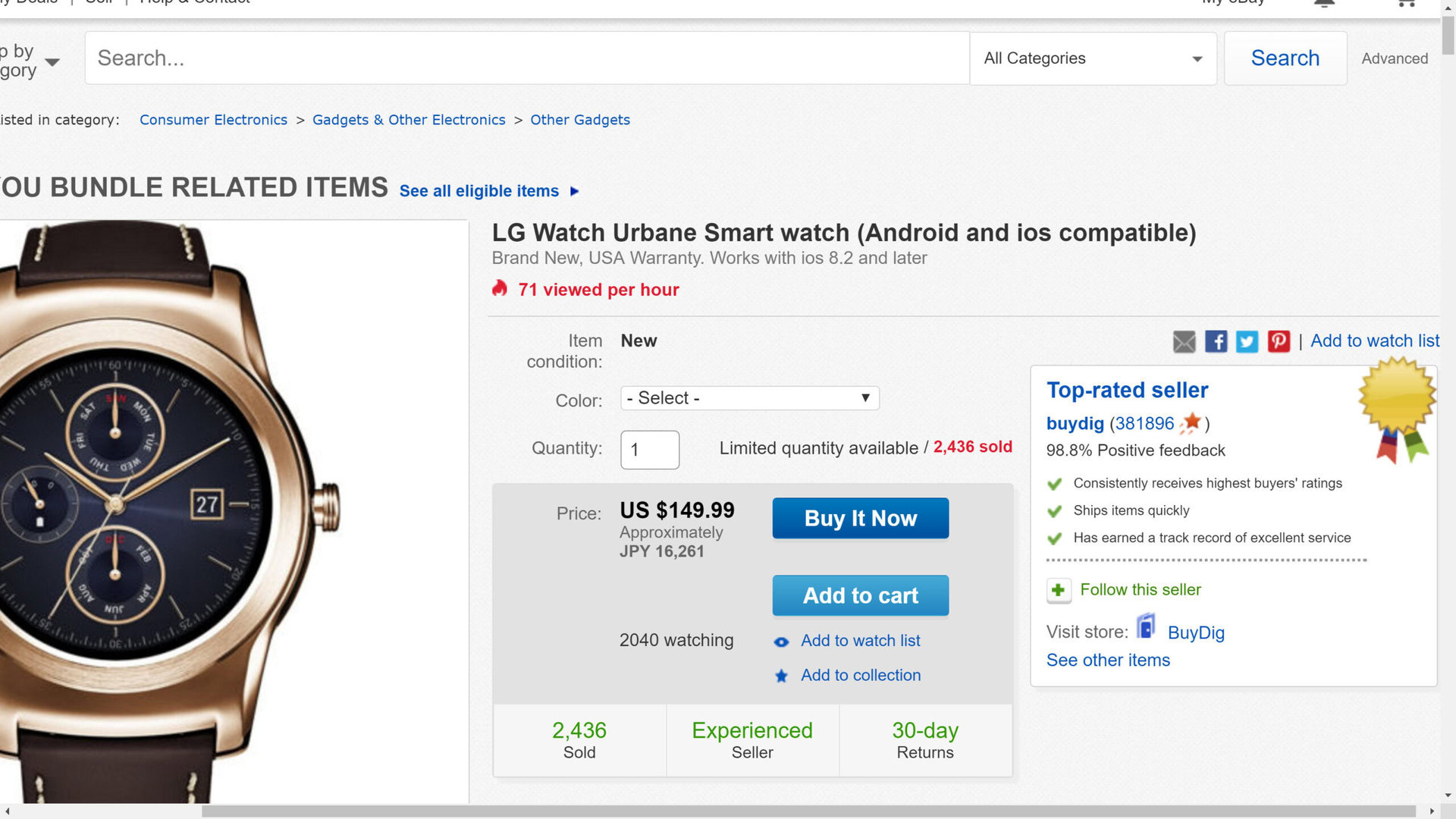Click the BuyDig store logo icon
1456x819 pixels.
pyautogui.click(x=1146, y=626)
